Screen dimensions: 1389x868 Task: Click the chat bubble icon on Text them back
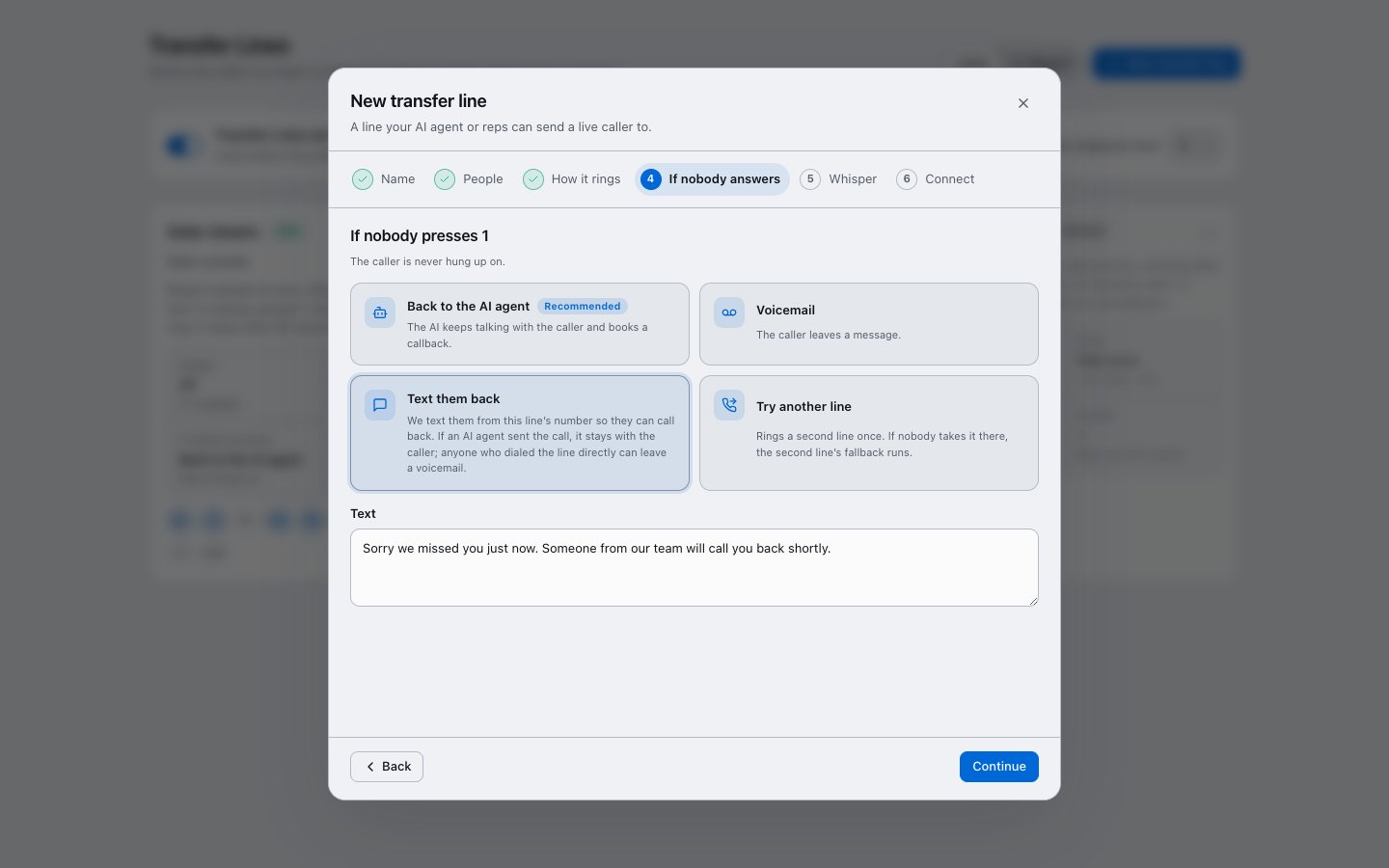380,405
